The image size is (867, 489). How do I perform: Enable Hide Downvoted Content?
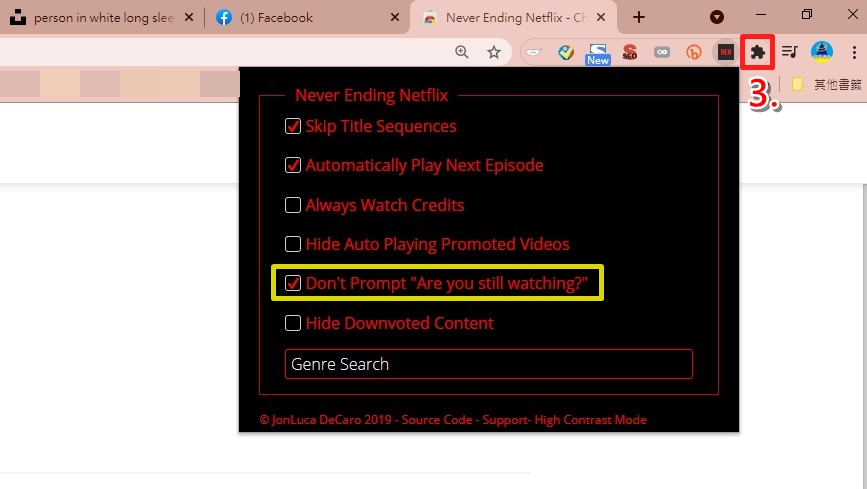(x=293, y=323)
